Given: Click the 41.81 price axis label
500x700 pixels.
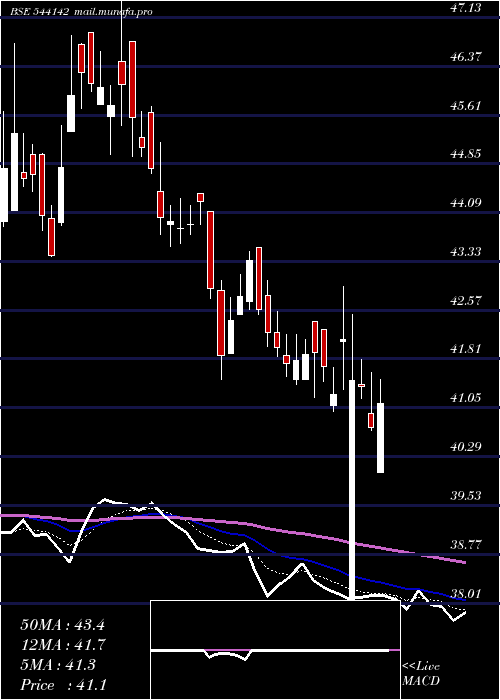Looking at the screenshot, I should 466,349.
